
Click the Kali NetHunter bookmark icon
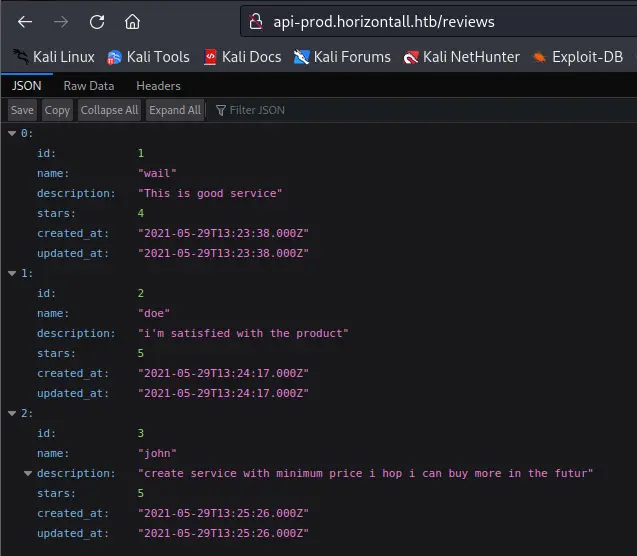tap(411, 57)
